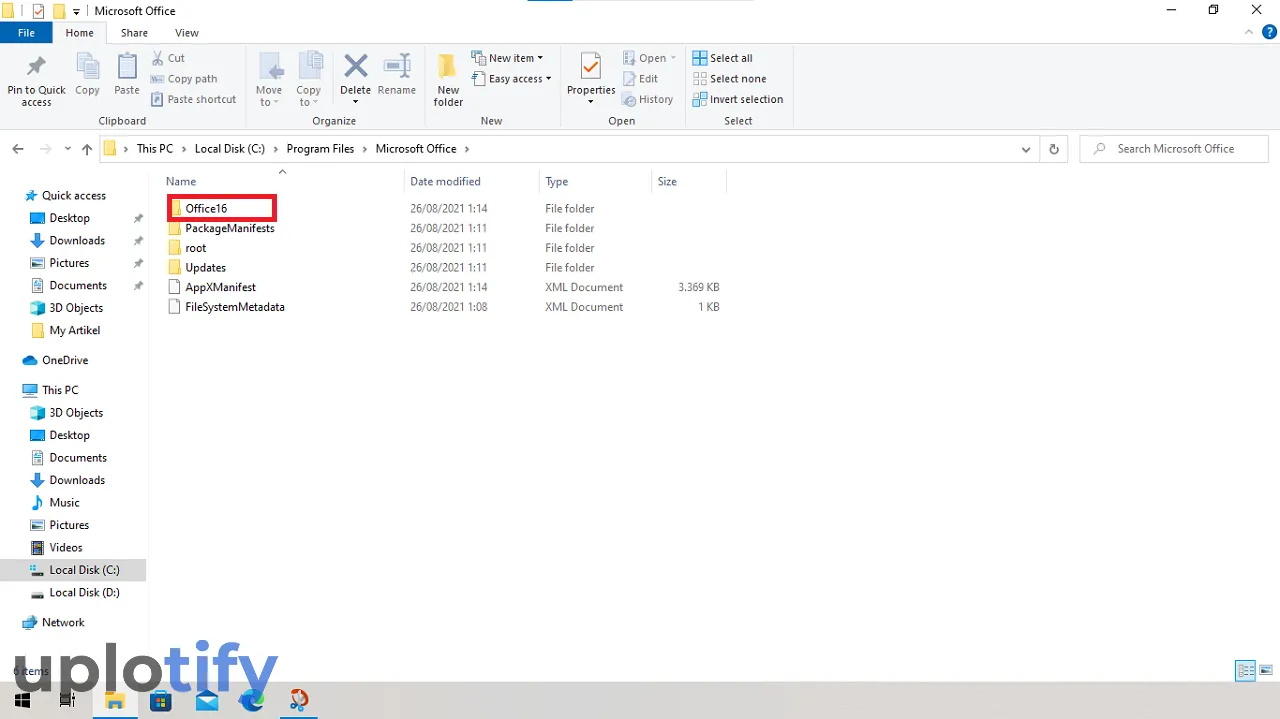This screenshot has height=719, width=1280.
Task: Click Select all in the ribbon
Action: coord(722,58)
